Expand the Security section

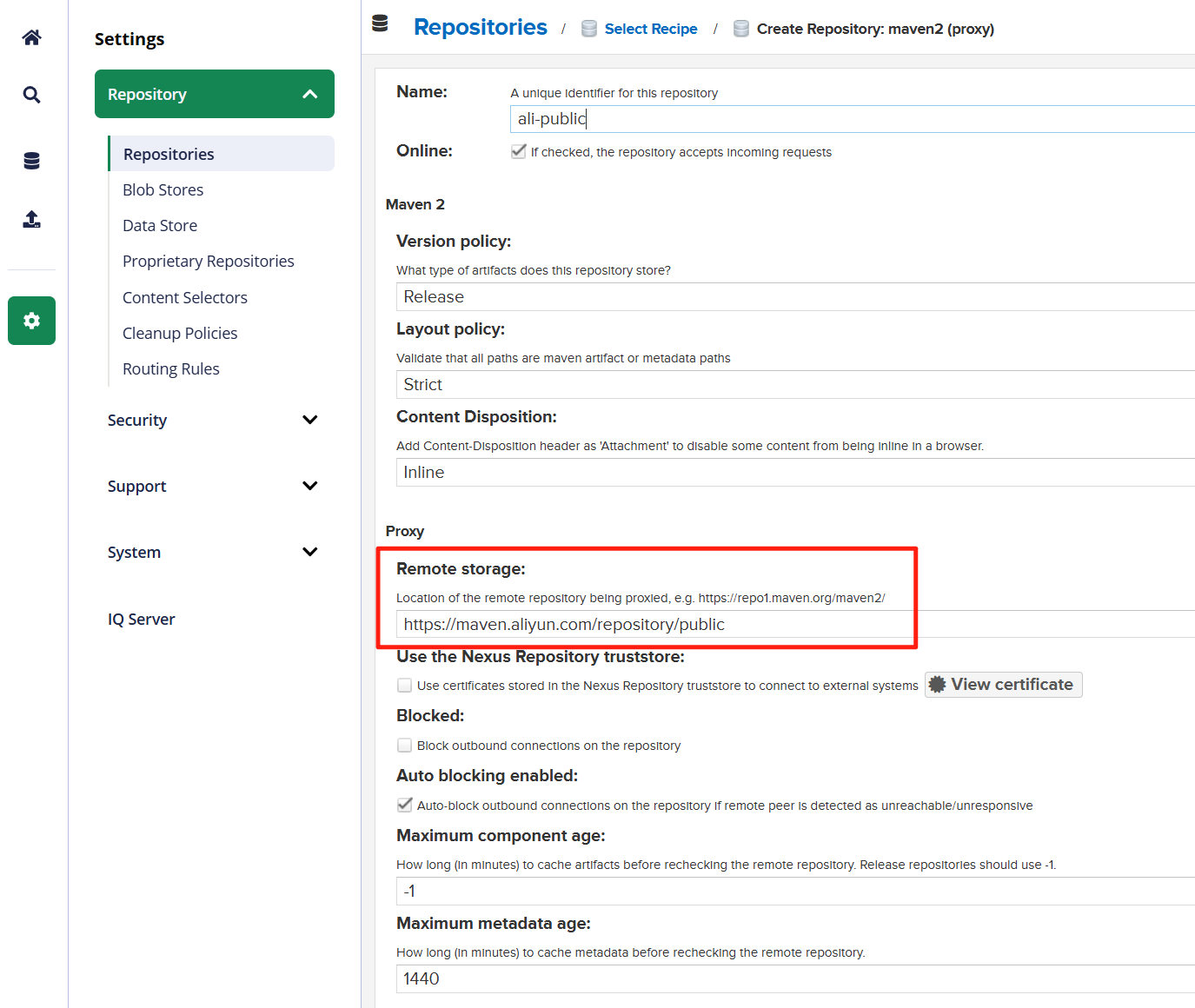click(214, 420)
